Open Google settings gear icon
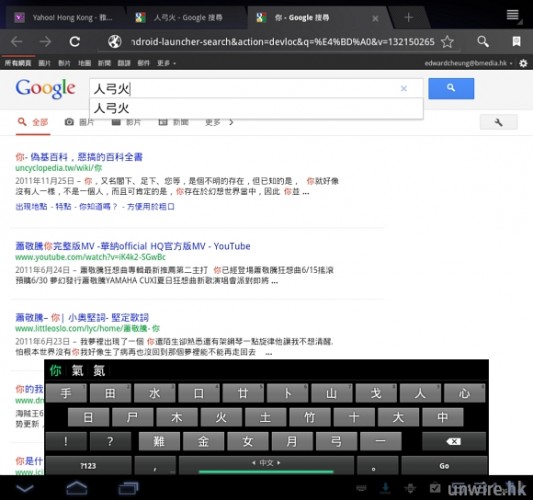The image size is (533, 500). tap(523, 63)
